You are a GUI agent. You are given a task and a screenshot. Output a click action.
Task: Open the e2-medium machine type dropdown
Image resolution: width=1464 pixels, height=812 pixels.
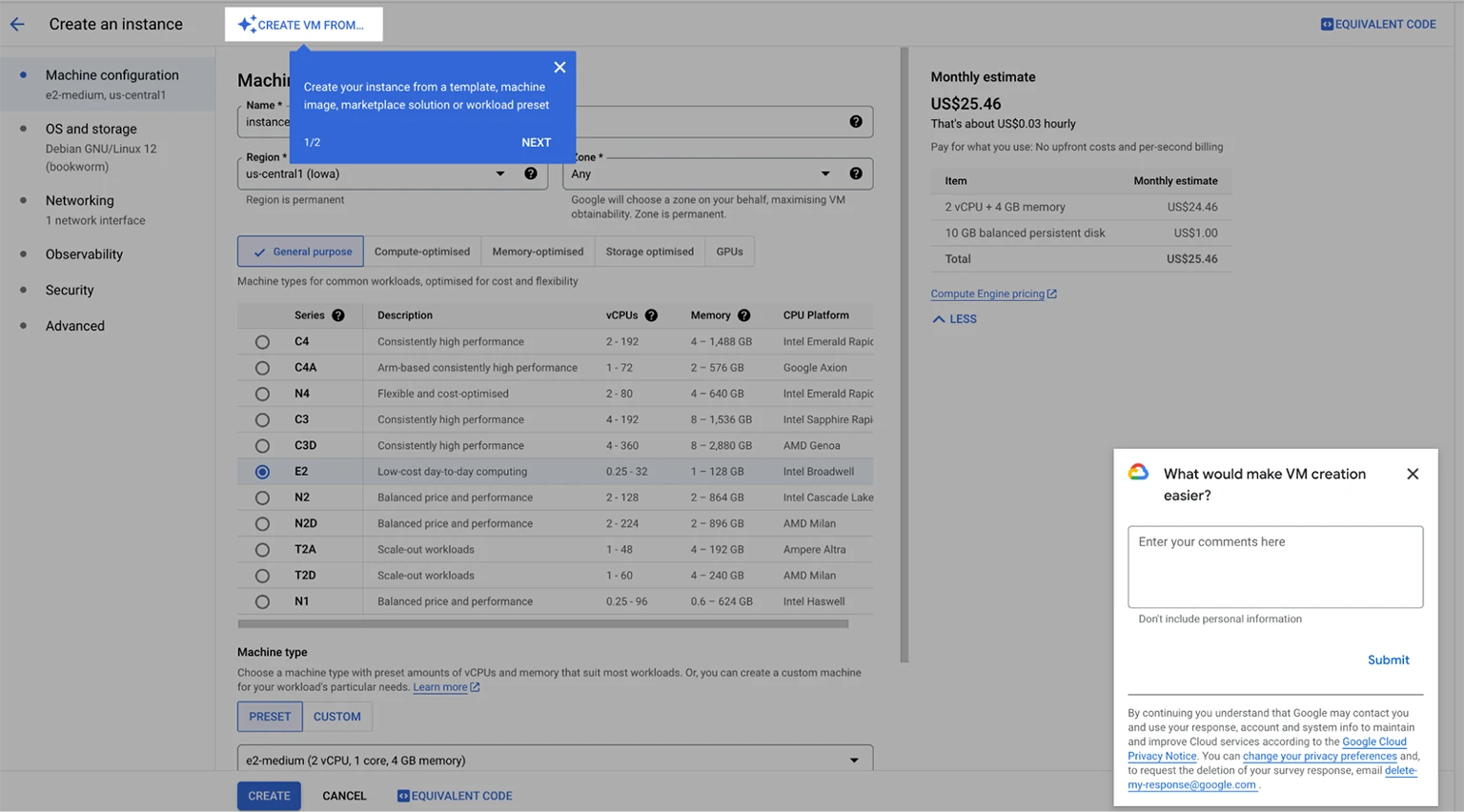[x=555, y=760]
